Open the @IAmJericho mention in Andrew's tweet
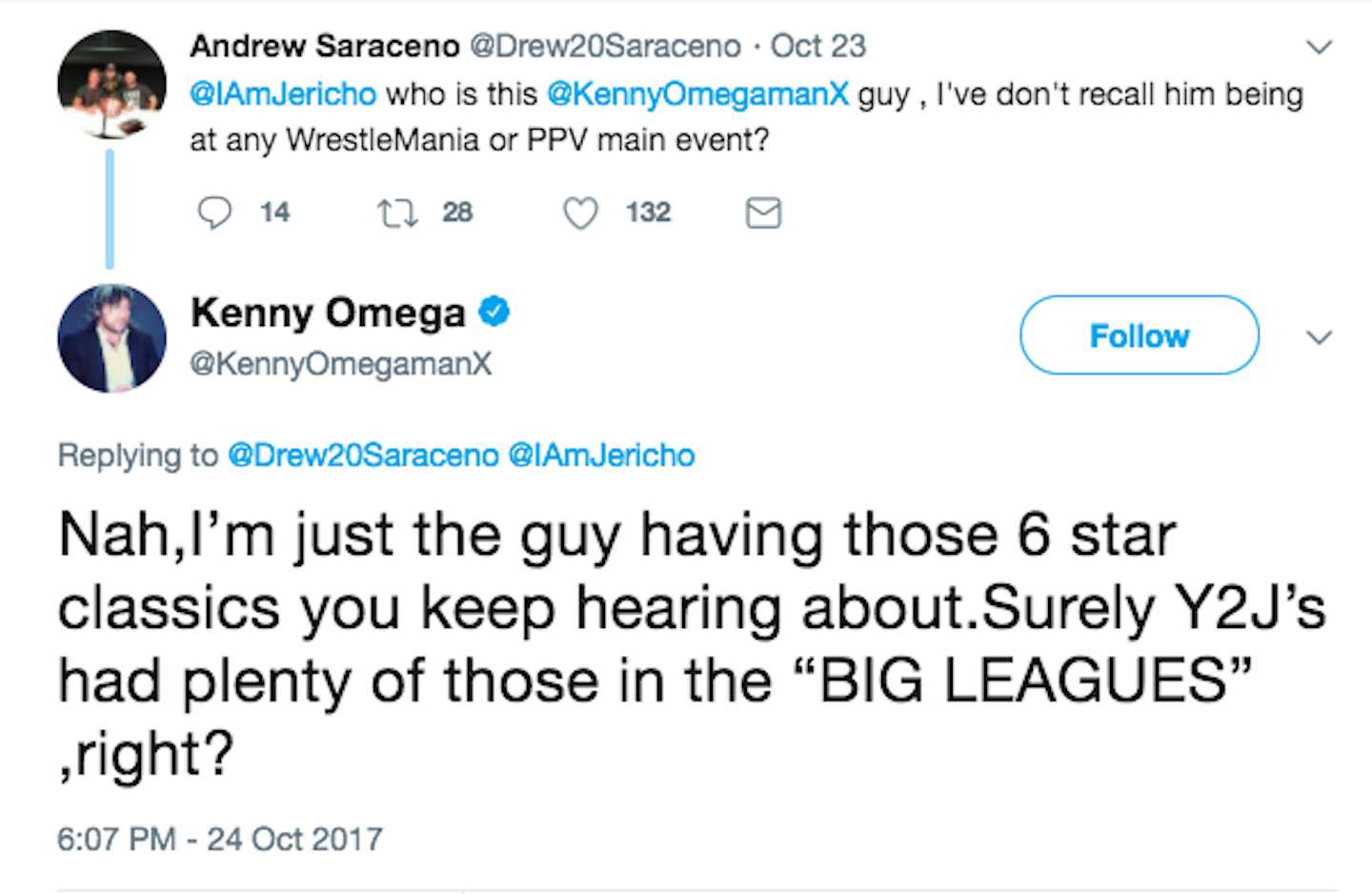The height and width of the screenshot is (894, 1372). 283,94
